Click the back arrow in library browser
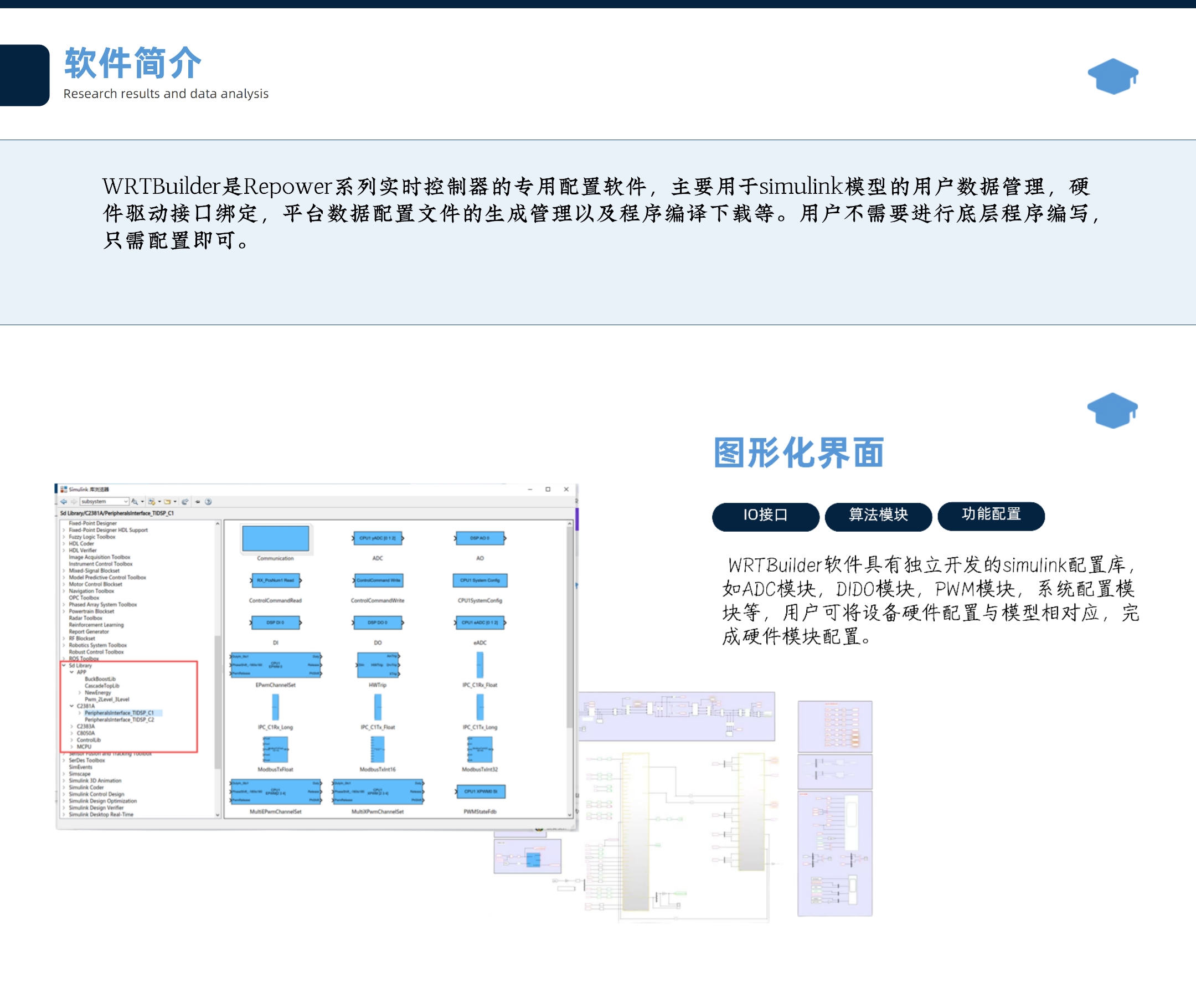This screenshot has width=1196, height=1008. tap(63, 502)
